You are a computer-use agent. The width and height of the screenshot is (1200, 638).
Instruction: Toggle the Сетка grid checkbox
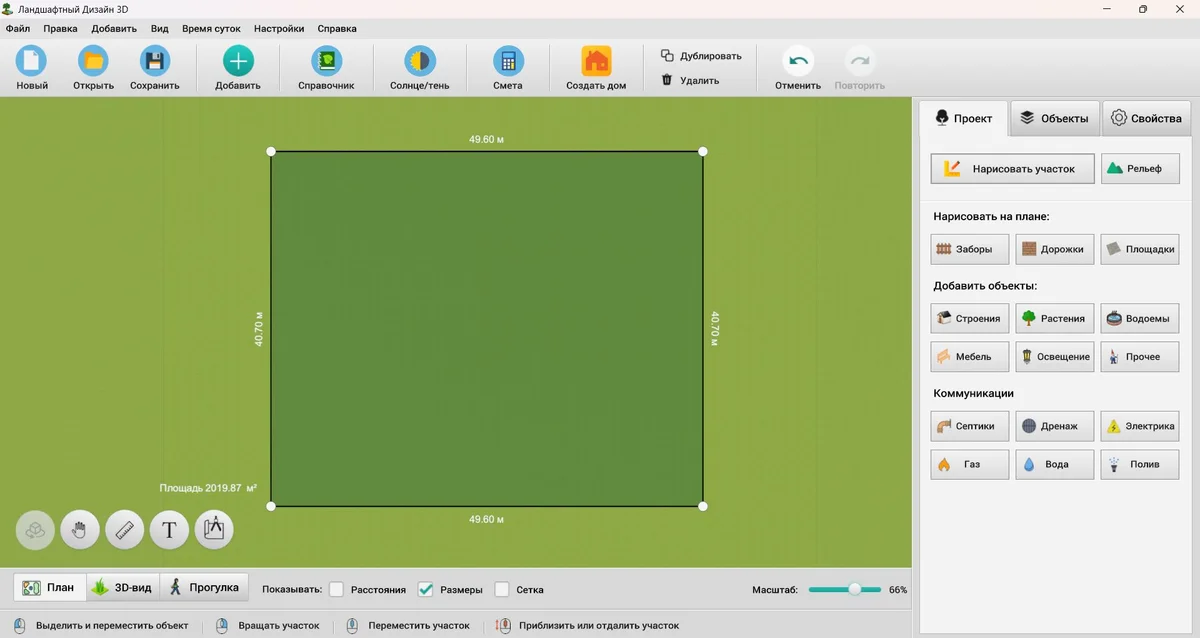(x=503, y=589)
